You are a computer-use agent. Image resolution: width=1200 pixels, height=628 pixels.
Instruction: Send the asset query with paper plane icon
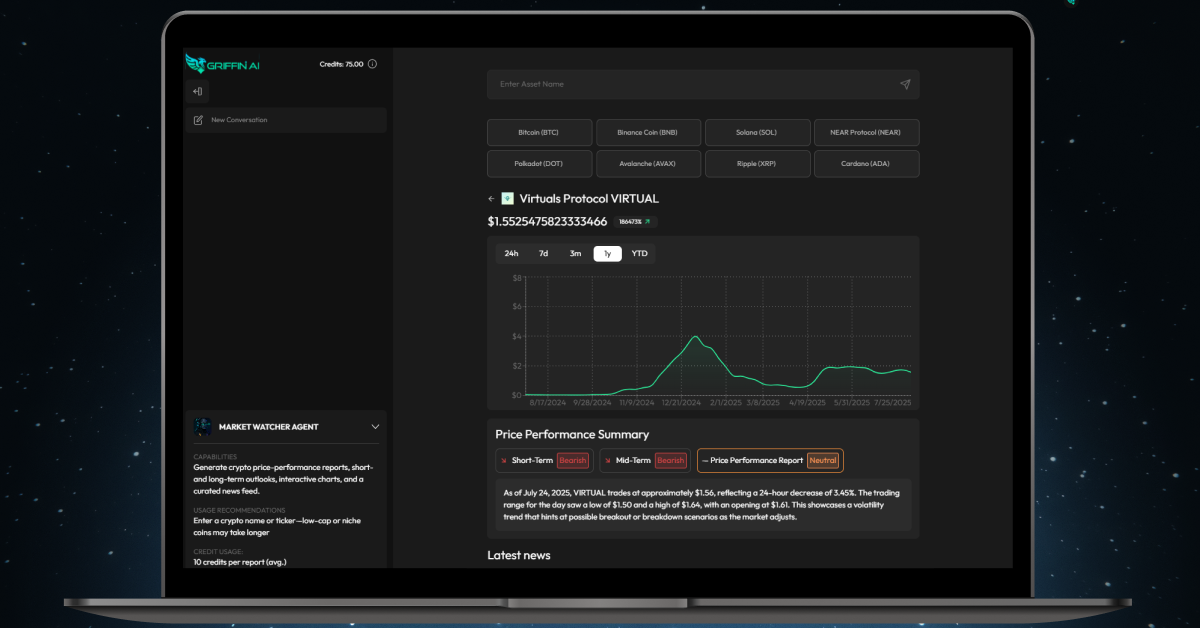point(905,84)
